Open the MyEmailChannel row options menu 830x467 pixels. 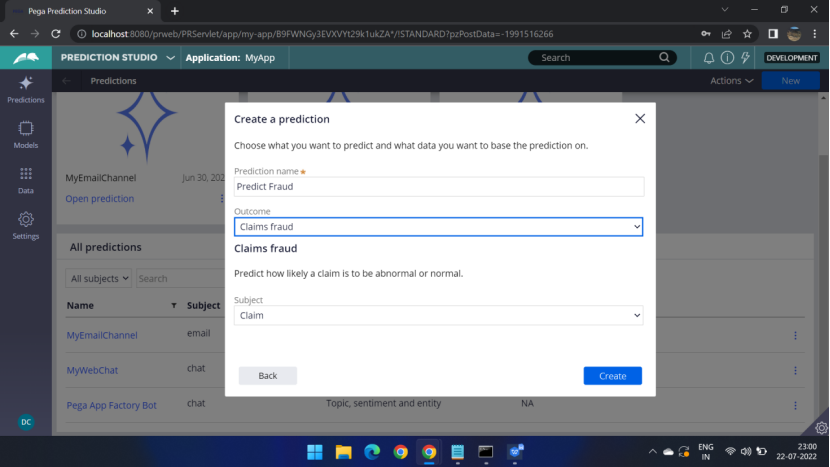[x=795, y=336]
